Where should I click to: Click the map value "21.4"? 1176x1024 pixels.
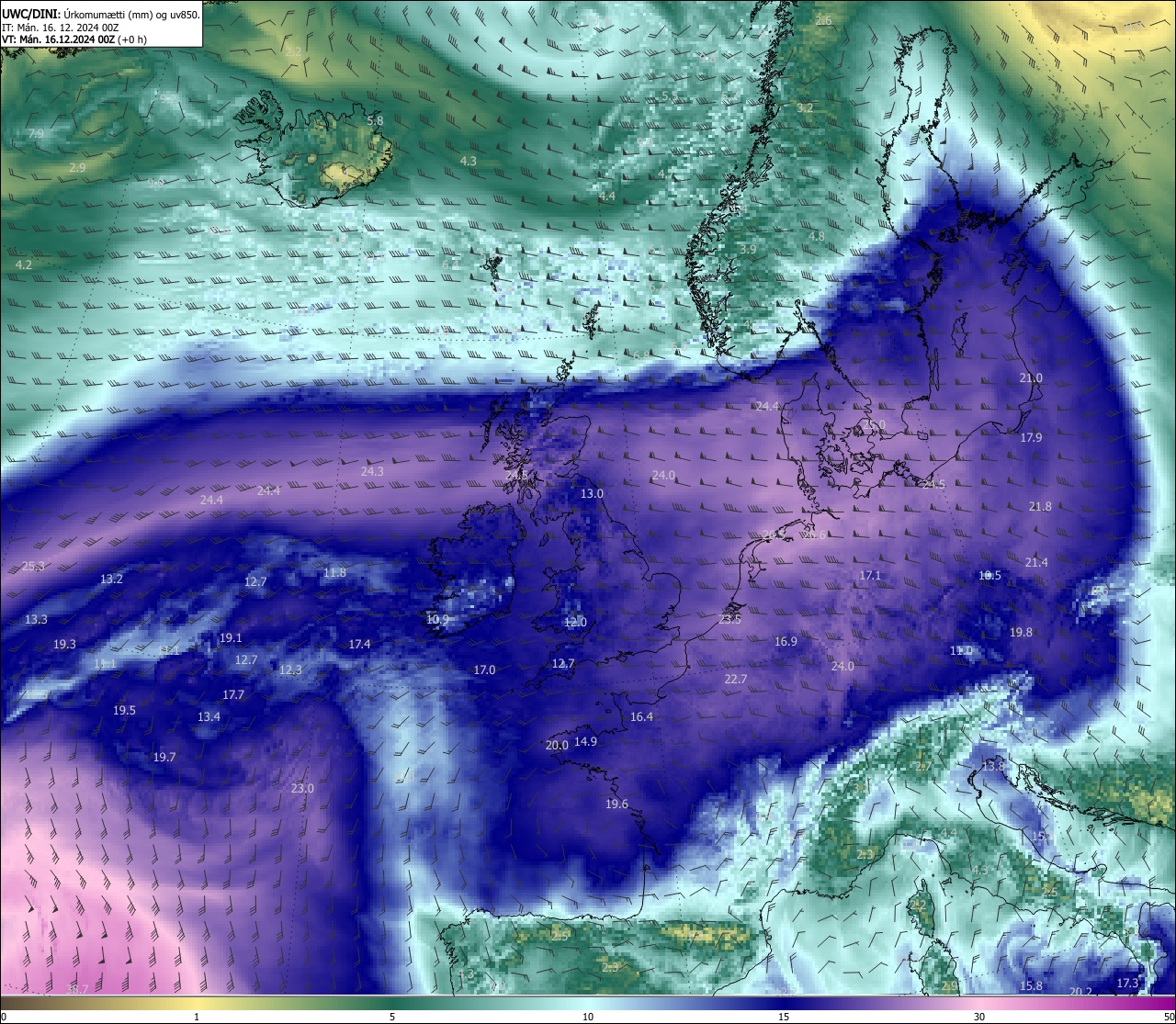point(1036,563)
